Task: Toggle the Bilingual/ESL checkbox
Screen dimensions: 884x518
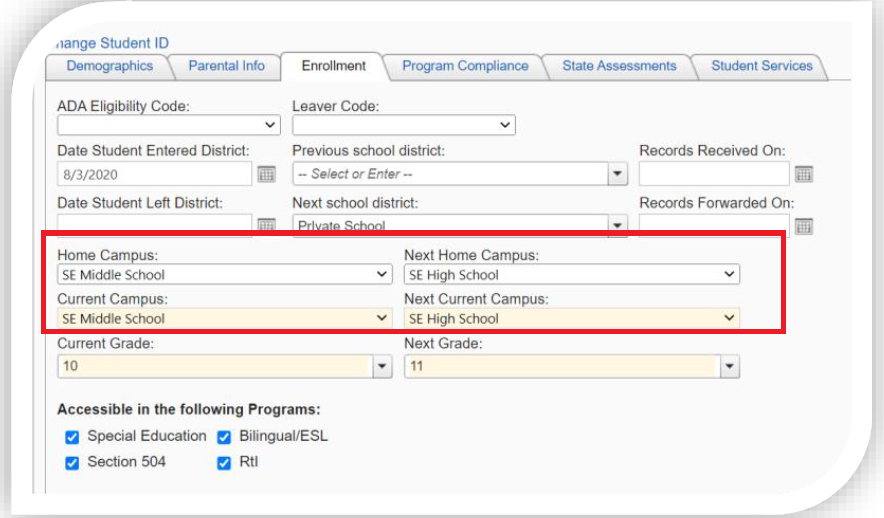Action: [224, 436]
